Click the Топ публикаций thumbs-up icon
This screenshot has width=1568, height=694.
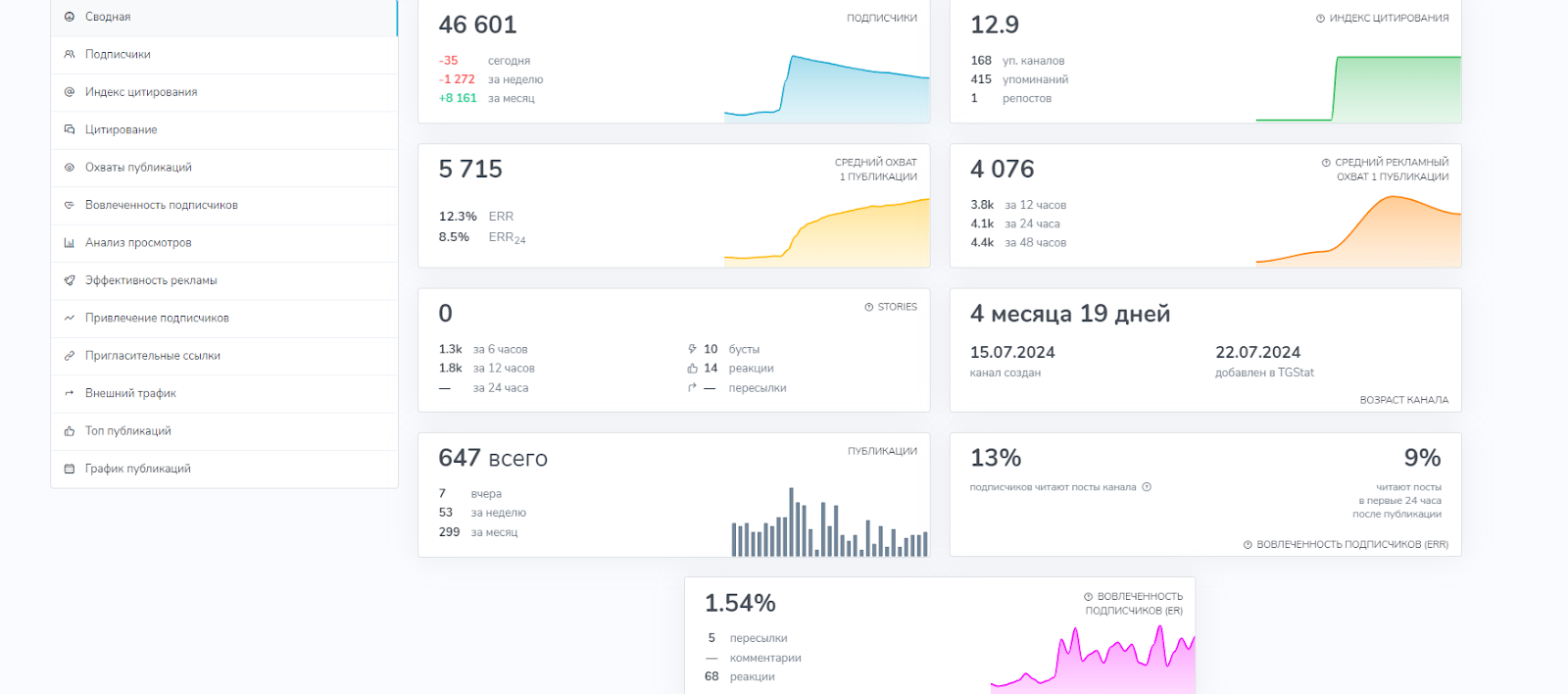point(70,431)
